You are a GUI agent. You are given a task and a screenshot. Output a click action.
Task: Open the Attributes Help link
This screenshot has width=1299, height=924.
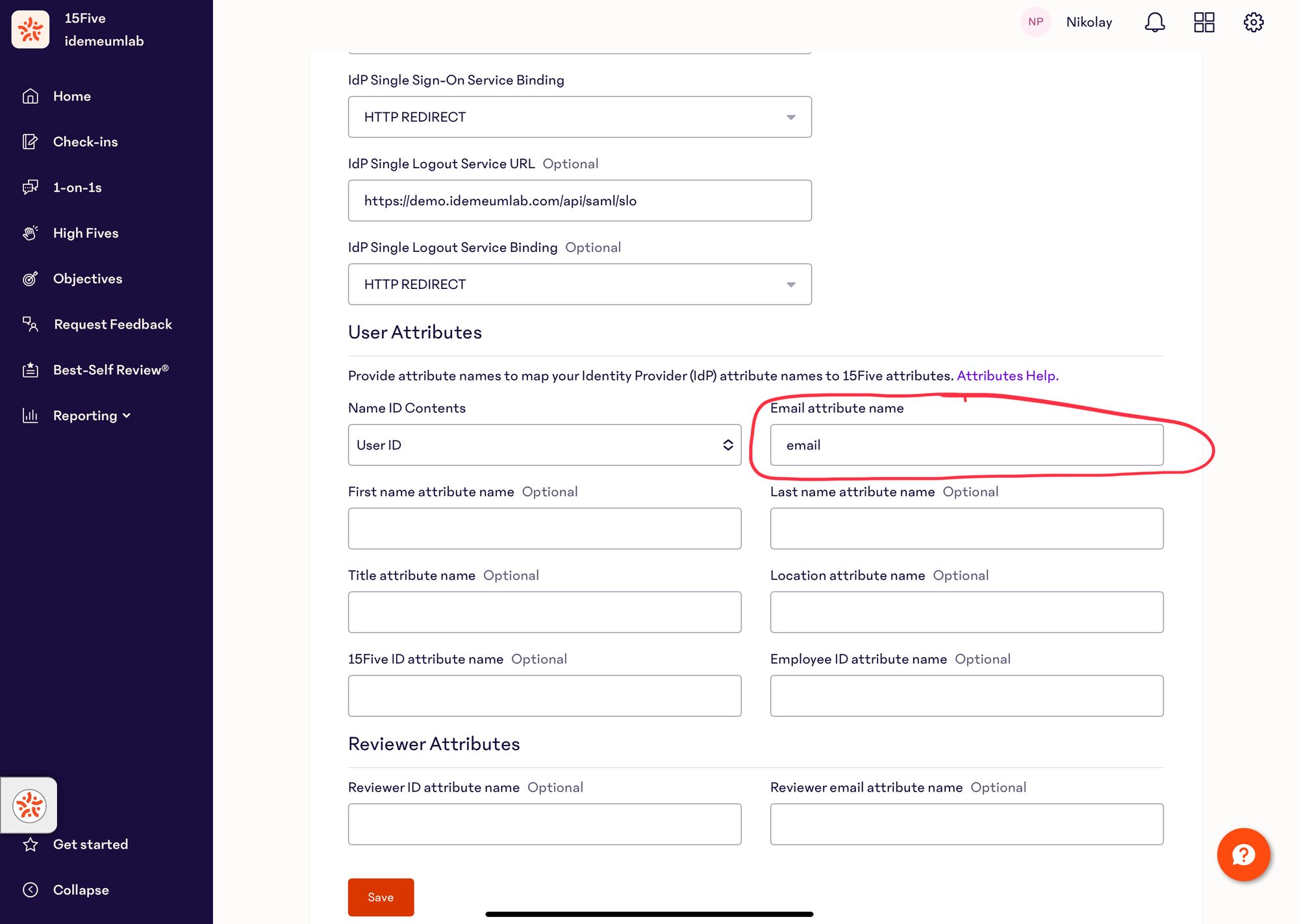1007,375
